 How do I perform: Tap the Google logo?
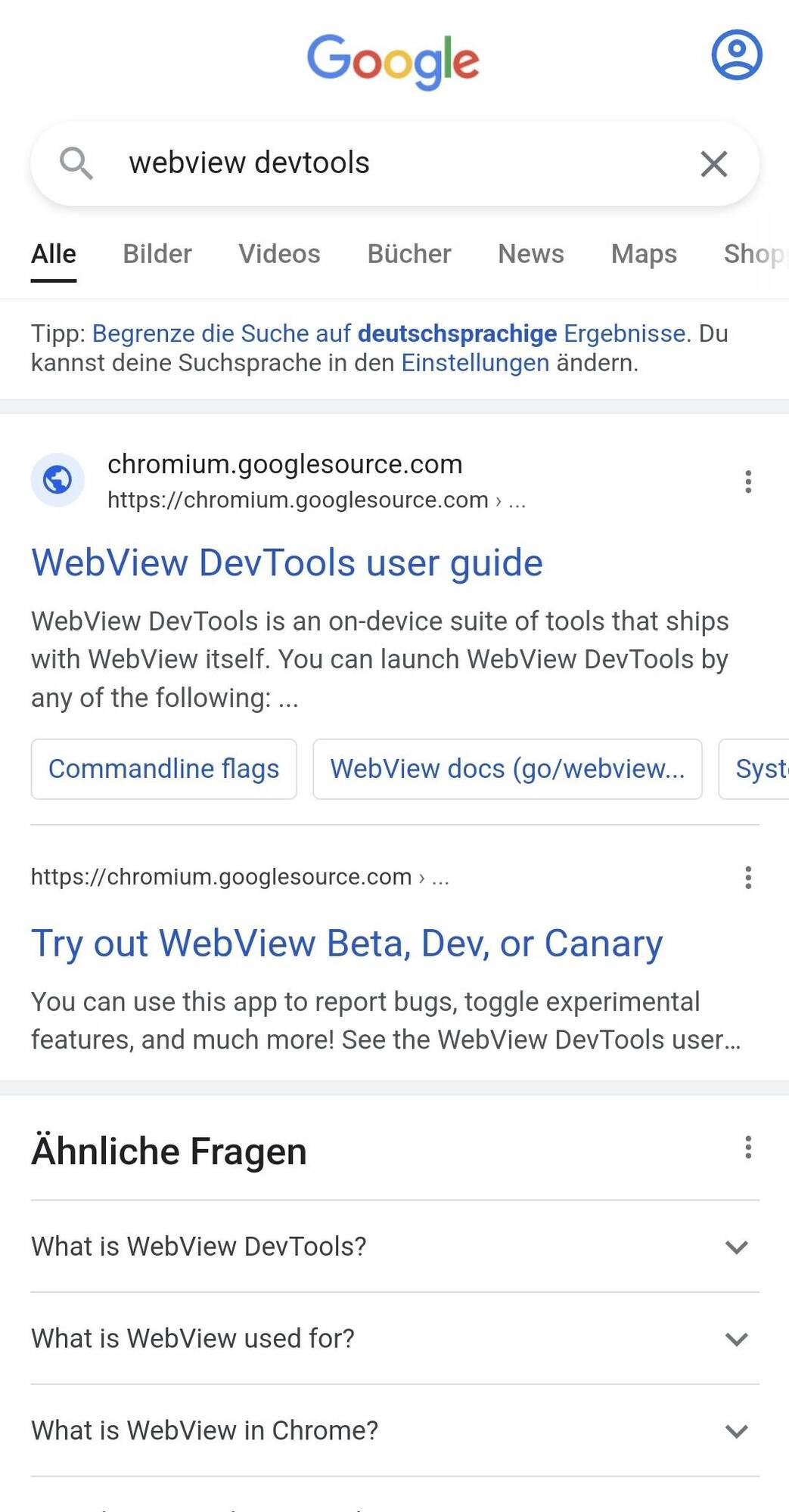(x=393, y=61)
